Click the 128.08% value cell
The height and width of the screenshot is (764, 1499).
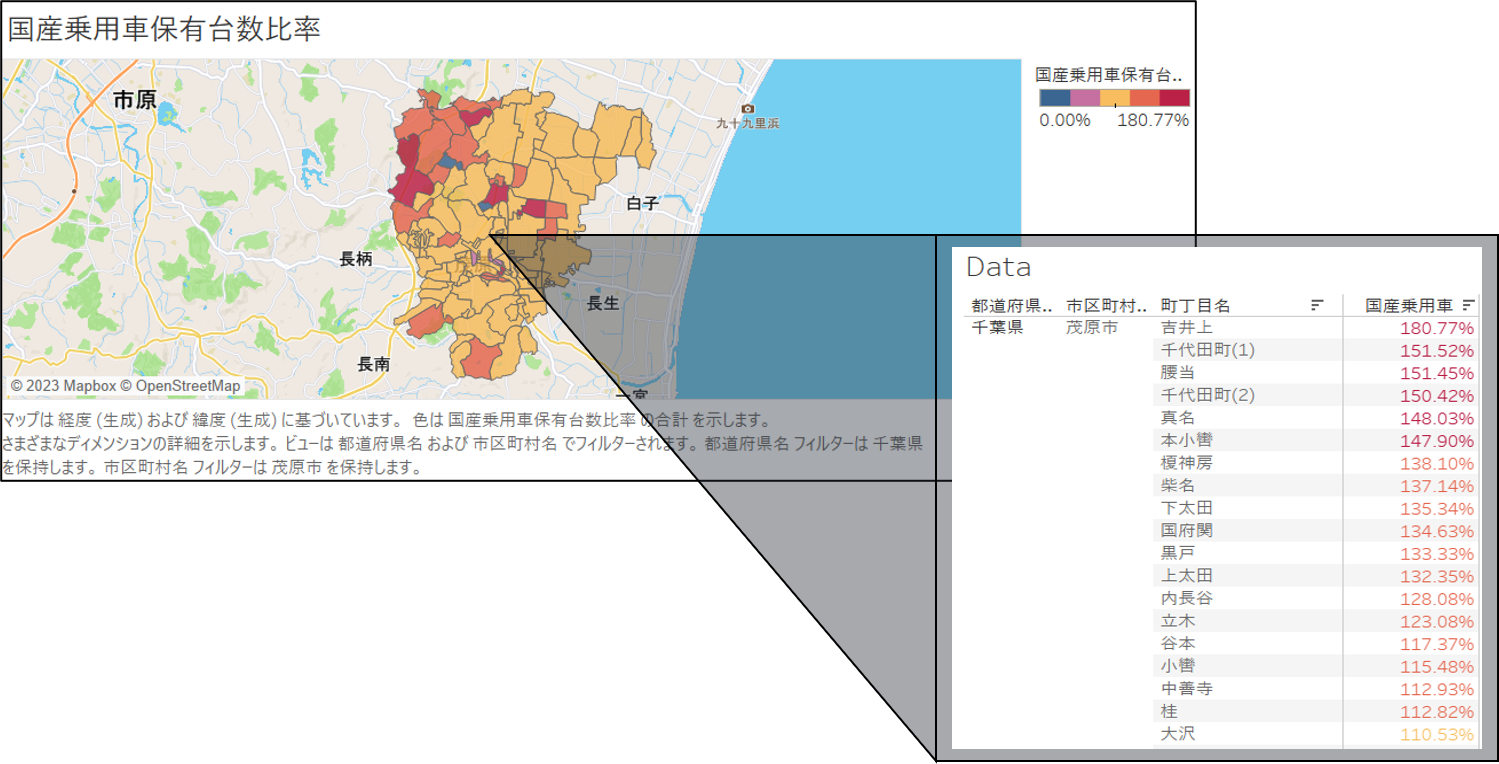coord(1437,599)
